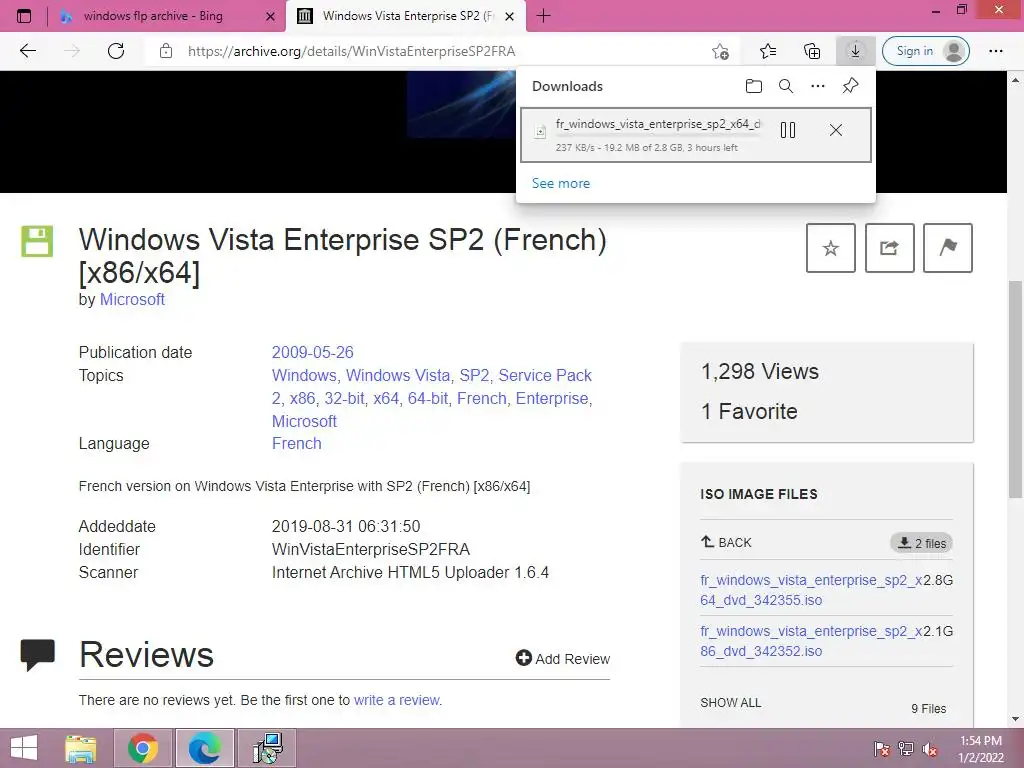1024x768 pixels.
Task: Click the 9 Files count text
Action: coord(929,709)
